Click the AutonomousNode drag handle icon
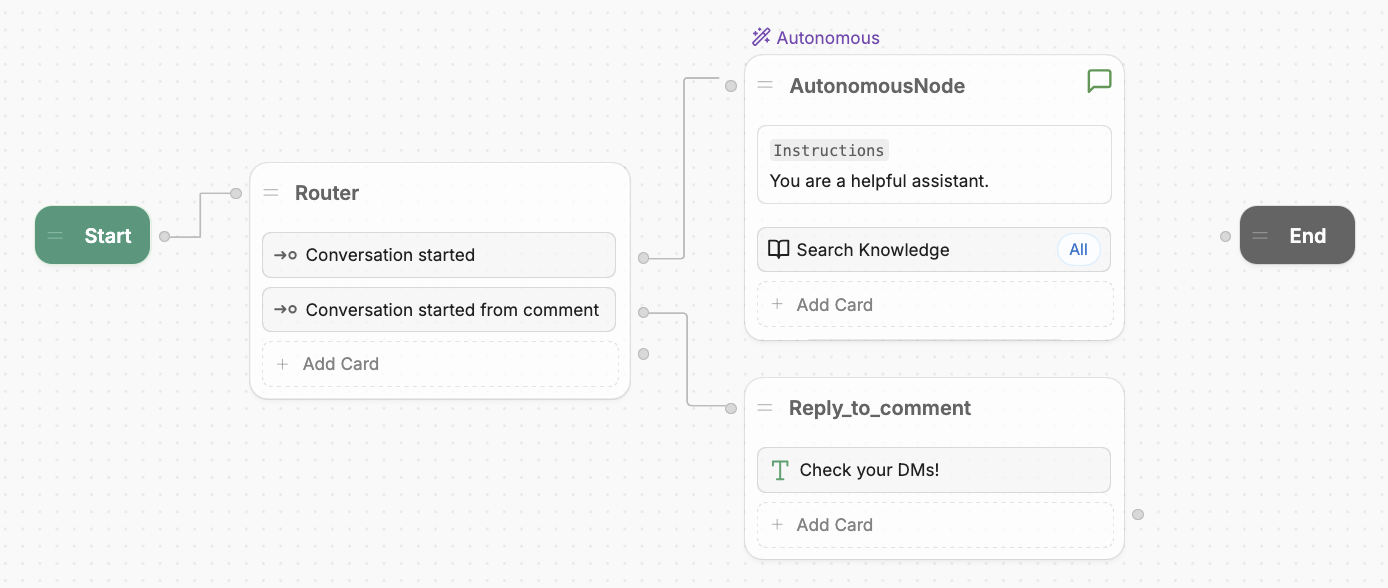Screen dimensions: 1388x588 coord(765,86)
